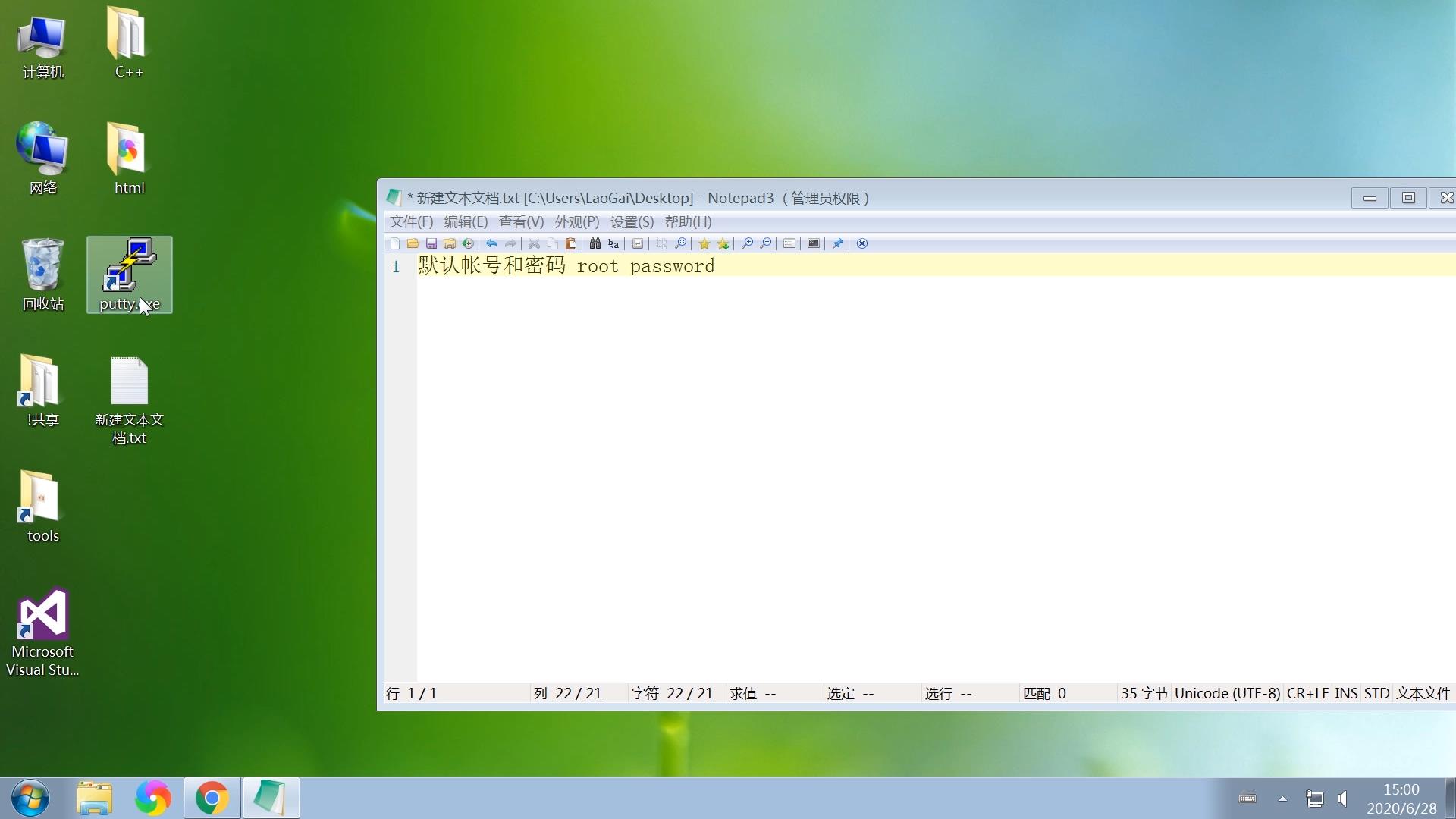The width and height of the screenshot is (1456, 819).
Task: Open Find with binoculars icon
Action: coord(595,243)
